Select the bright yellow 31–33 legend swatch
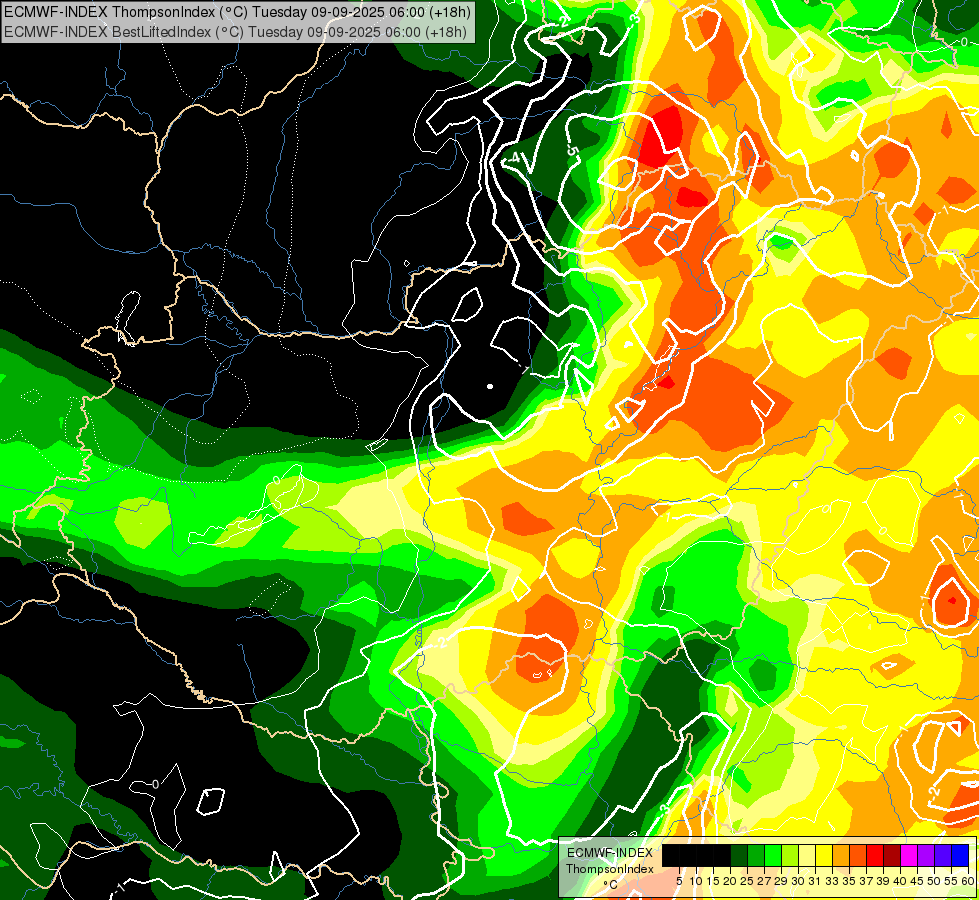 pos(824,856)
